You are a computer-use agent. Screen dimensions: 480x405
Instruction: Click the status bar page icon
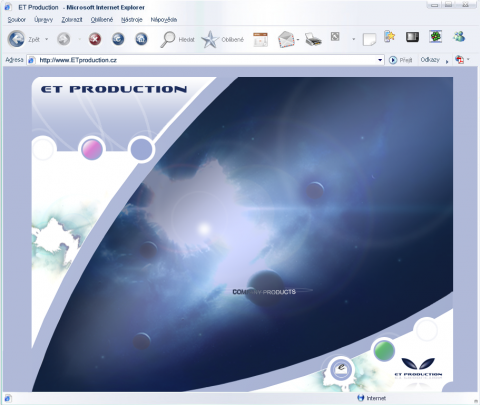(8, 398)
